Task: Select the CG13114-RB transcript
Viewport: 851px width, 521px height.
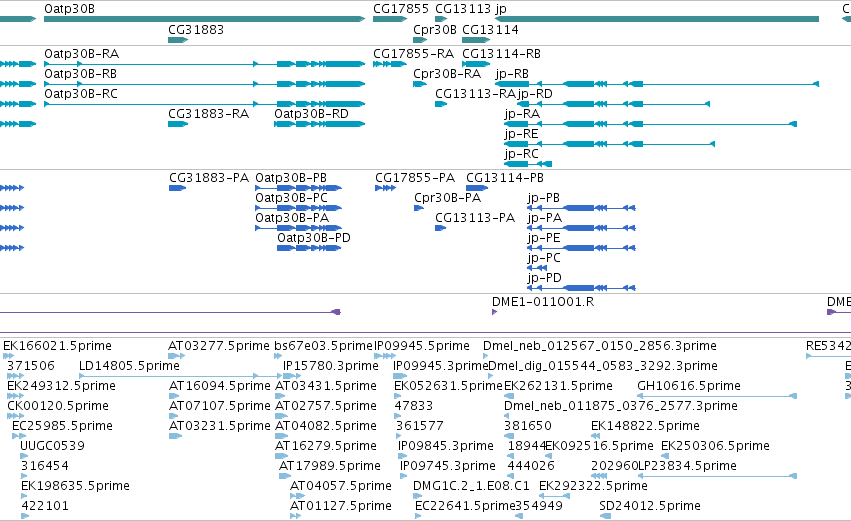Action: point(476,64)
